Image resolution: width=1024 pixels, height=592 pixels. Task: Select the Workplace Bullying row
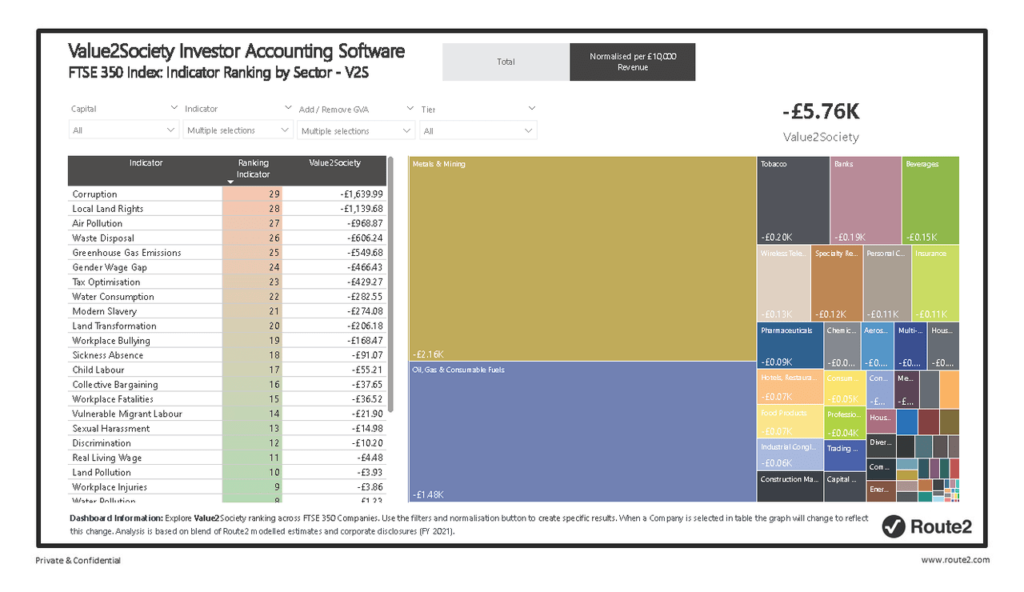227,340
